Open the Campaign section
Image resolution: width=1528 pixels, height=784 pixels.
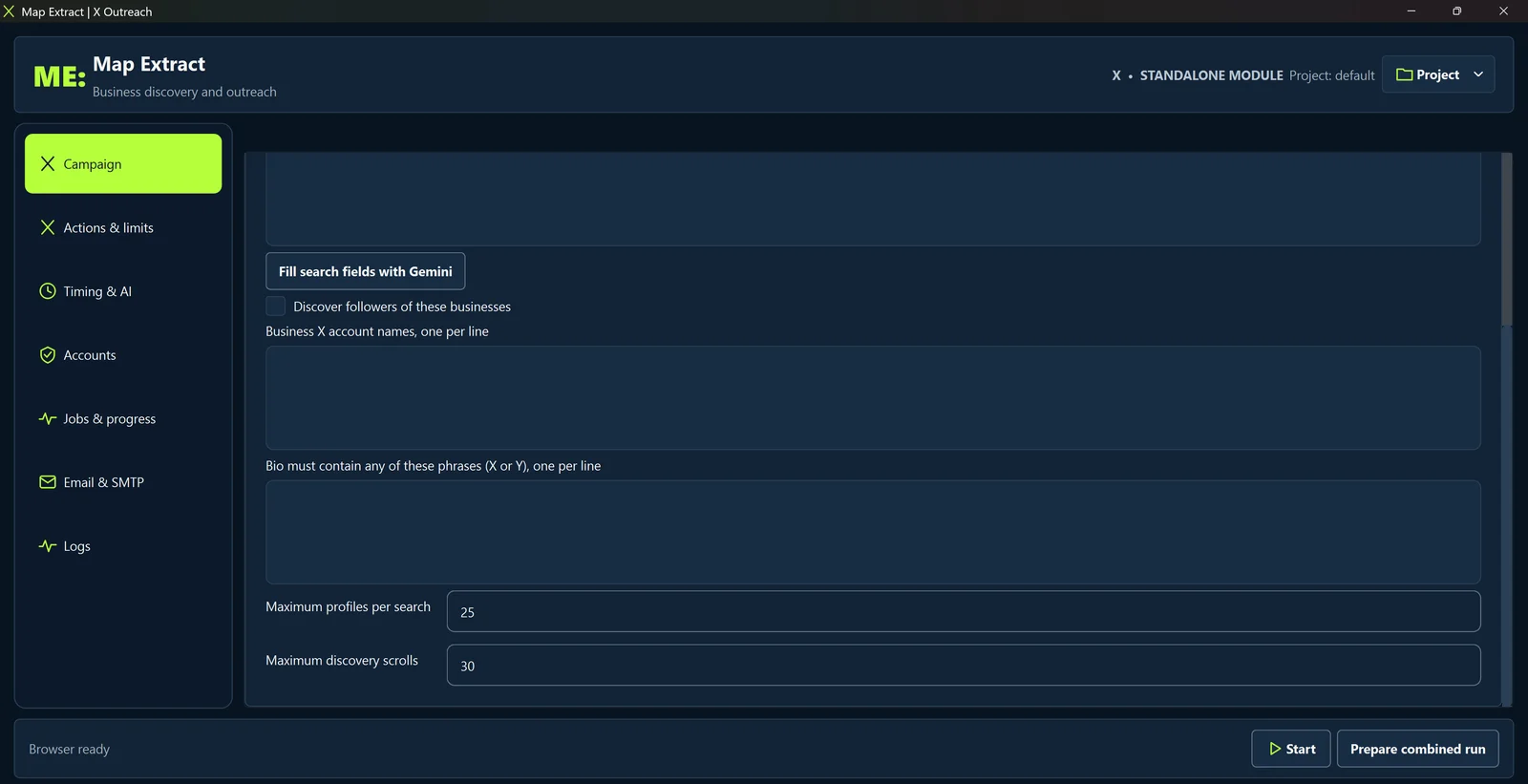click(123, 163)
